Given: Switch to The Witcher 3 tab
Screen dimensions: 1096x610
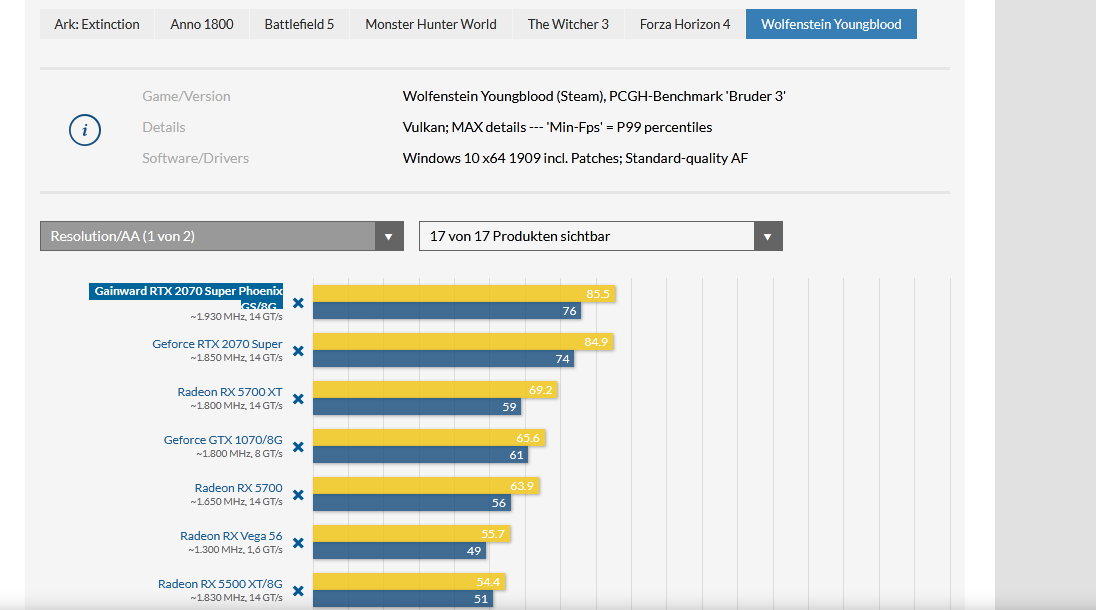Looking at the screenshot, I should tap(568, 24).
